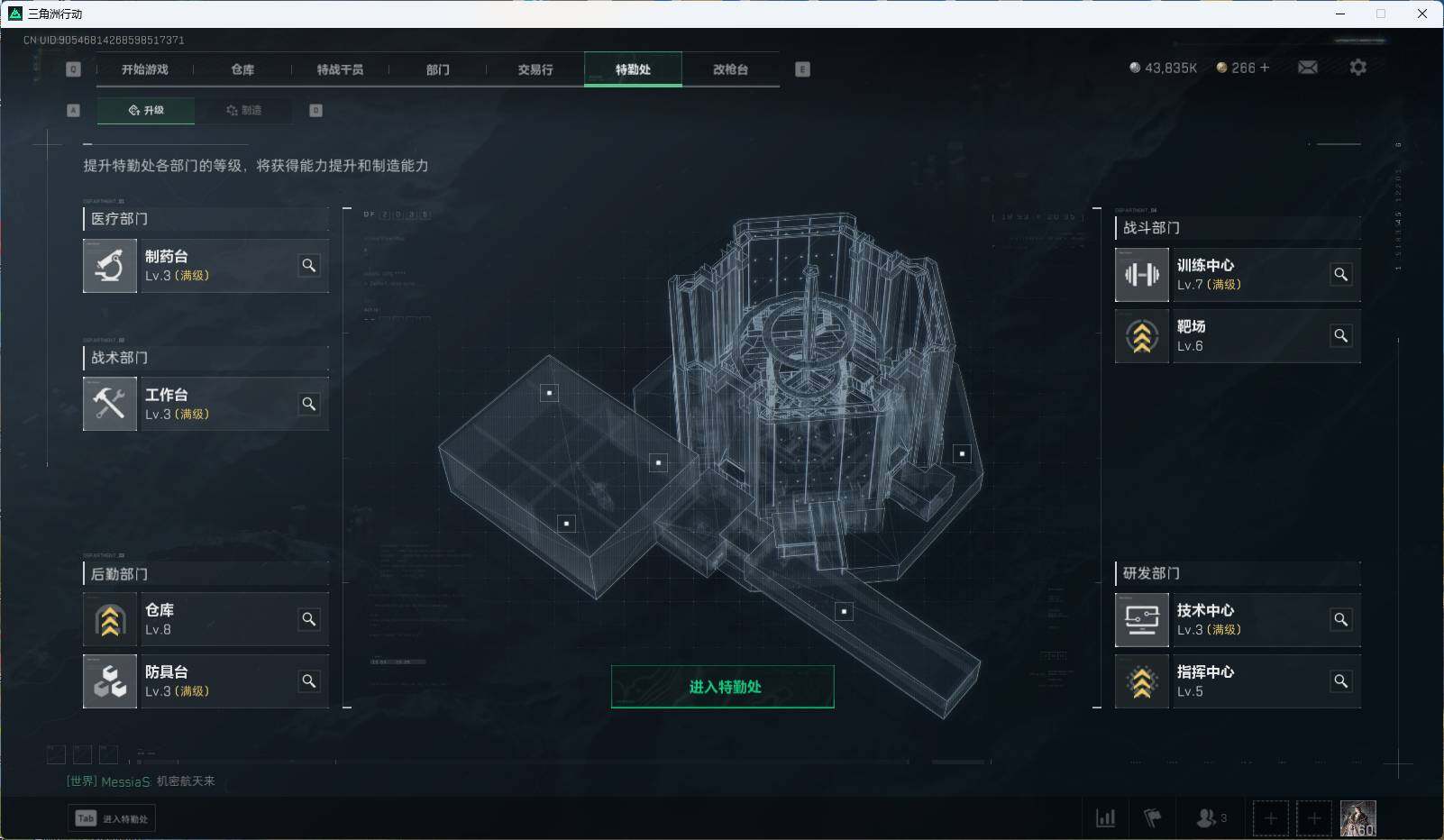Image resolution: width=1444 pixels, height=840 pixels.
Task: Click the 医疗部门 section header
Action: coord(206,219)
